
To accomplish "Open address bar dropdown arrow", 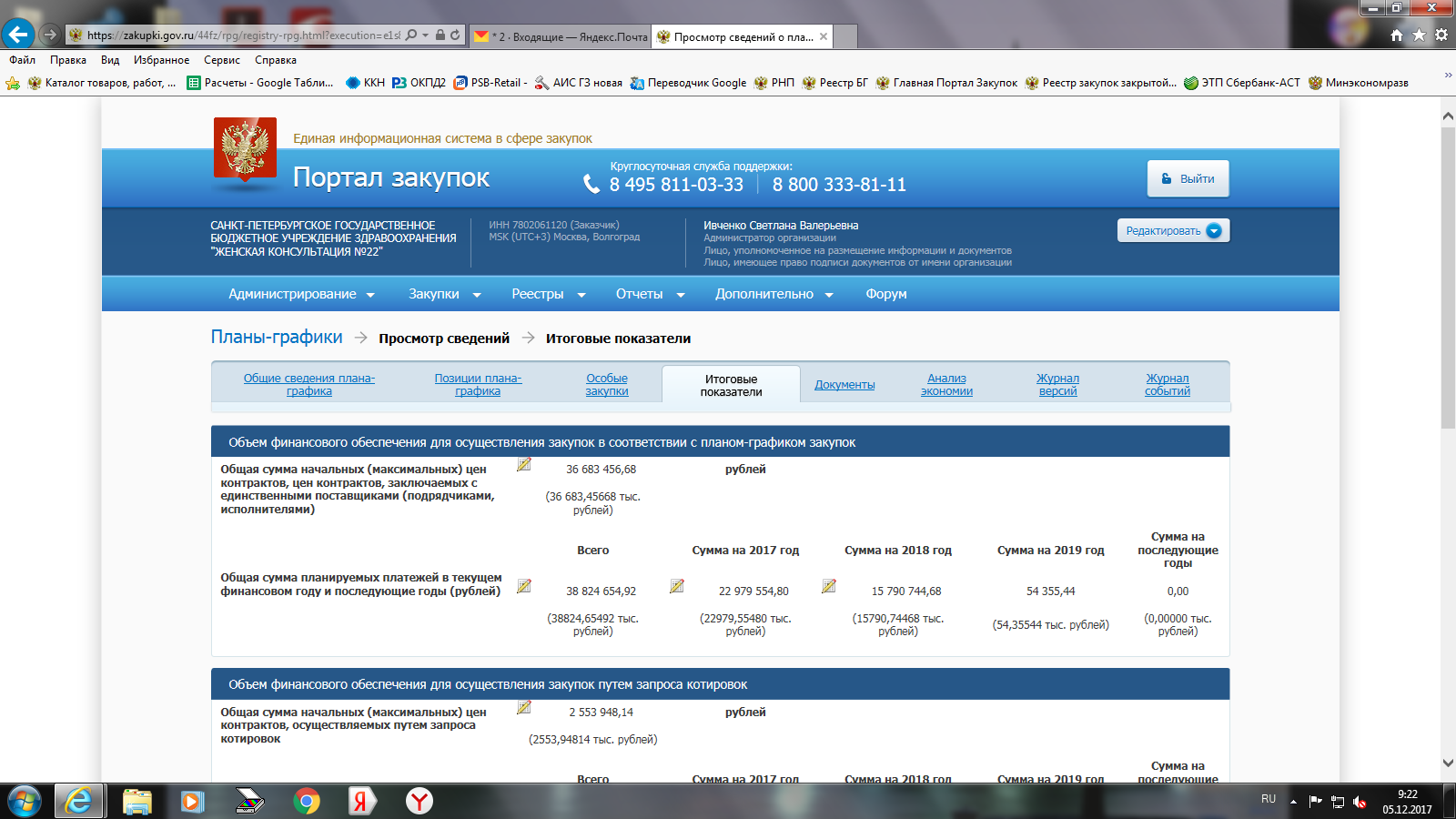I will pyautogui.click(x=426, y=35).
